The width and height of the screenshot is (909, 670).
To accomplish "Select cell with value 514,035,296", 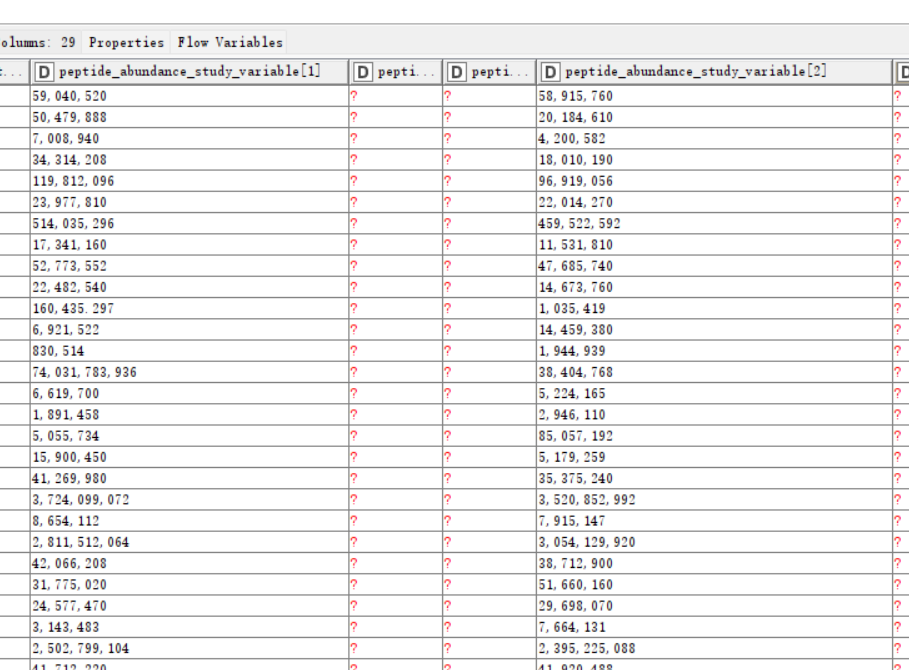I will 190,223.
